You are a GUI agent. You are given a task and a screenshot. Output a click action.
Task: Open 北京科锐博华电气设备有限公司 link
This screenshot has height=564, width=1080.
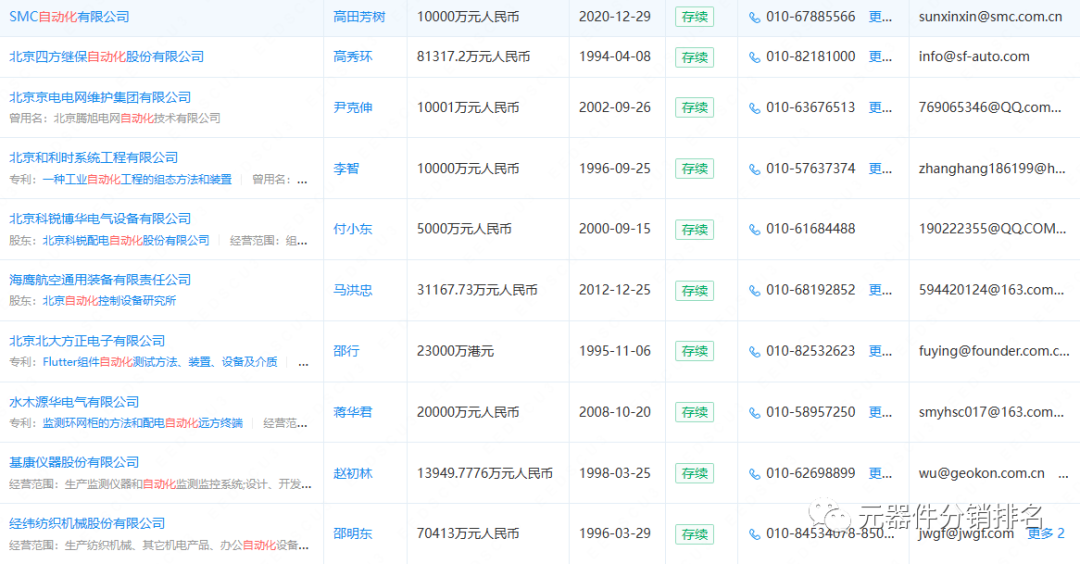(100, 218)
